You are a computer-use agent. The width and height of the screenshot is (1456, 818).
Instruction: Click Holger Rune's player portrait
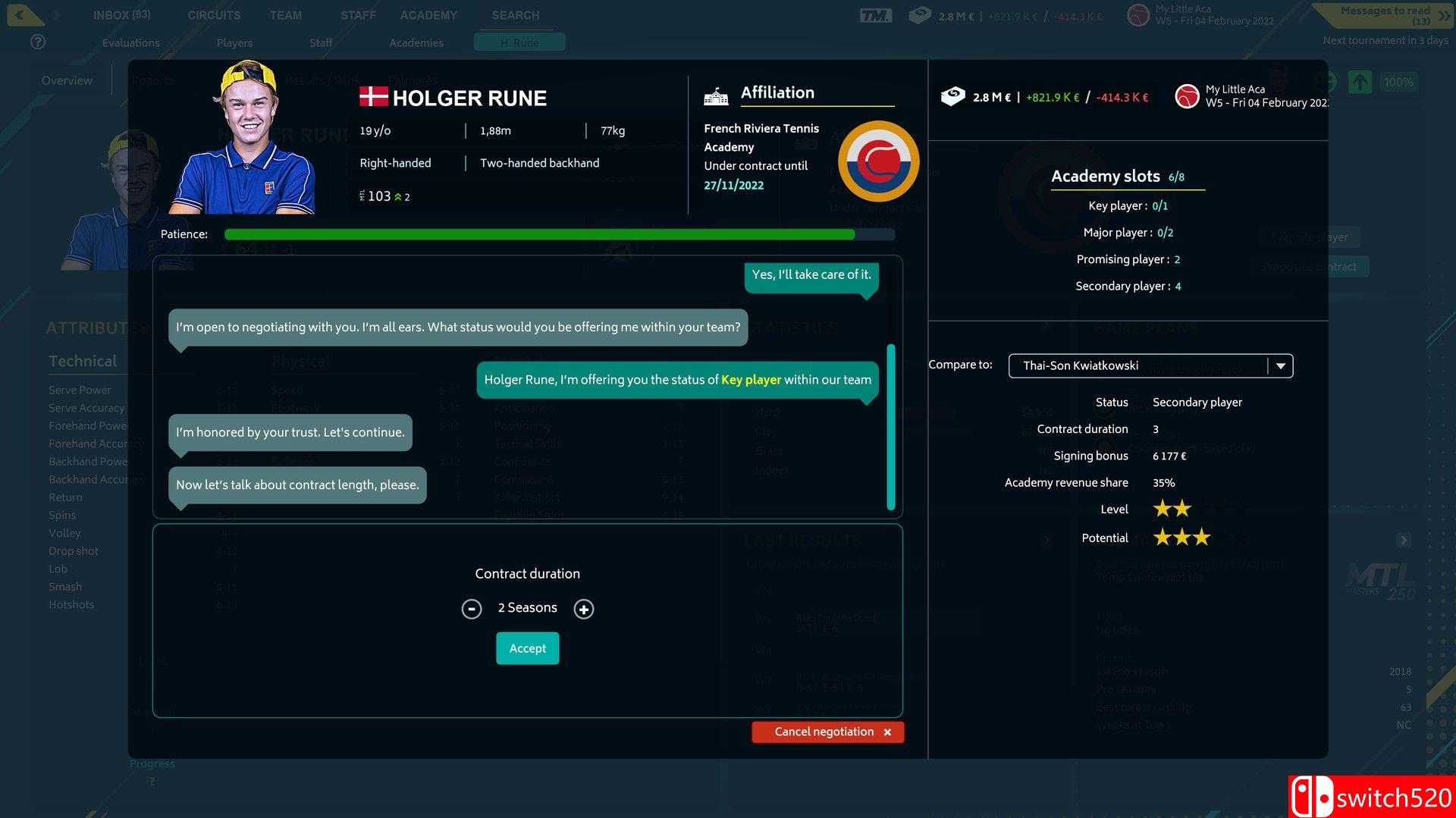click(243, 140)
